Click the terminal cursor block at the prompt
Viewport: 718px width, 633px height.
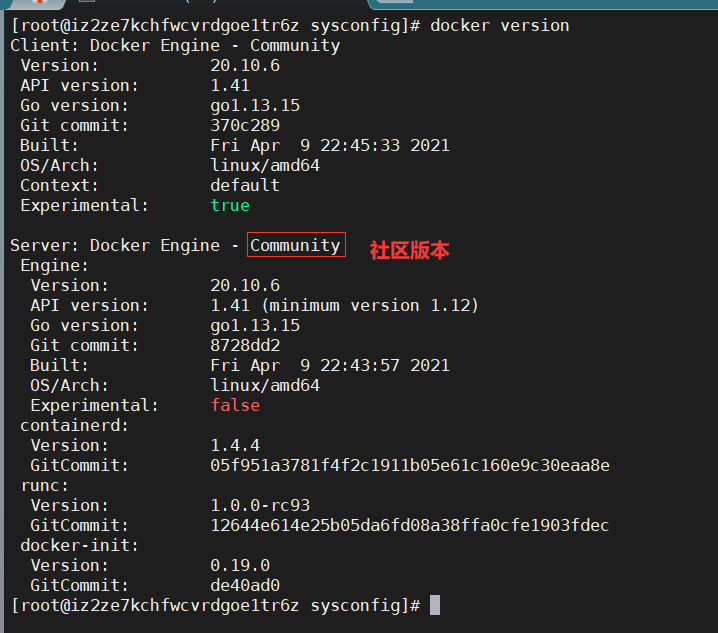[x=435, y=605]
